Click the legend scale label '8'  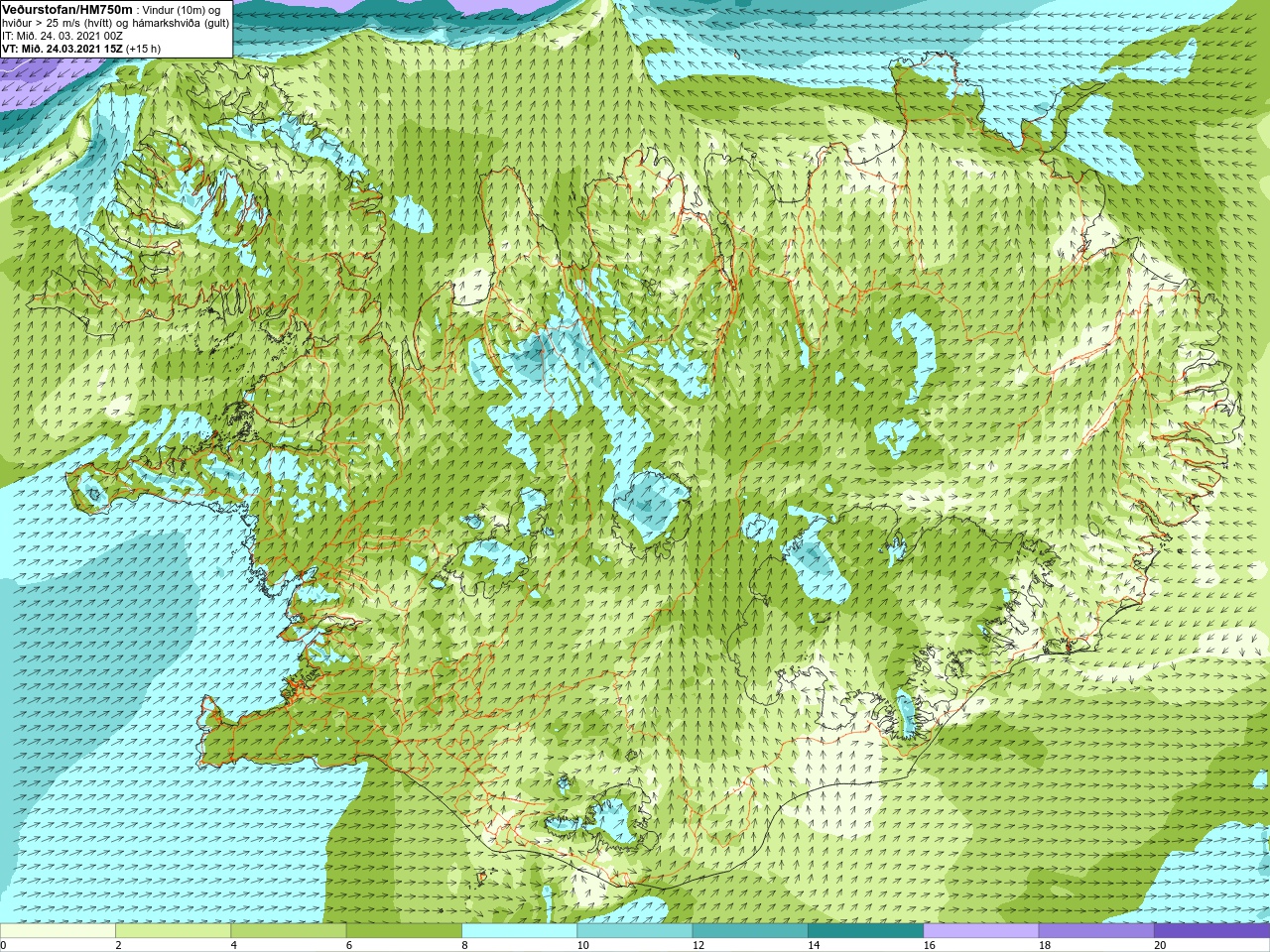click(464, 946)
